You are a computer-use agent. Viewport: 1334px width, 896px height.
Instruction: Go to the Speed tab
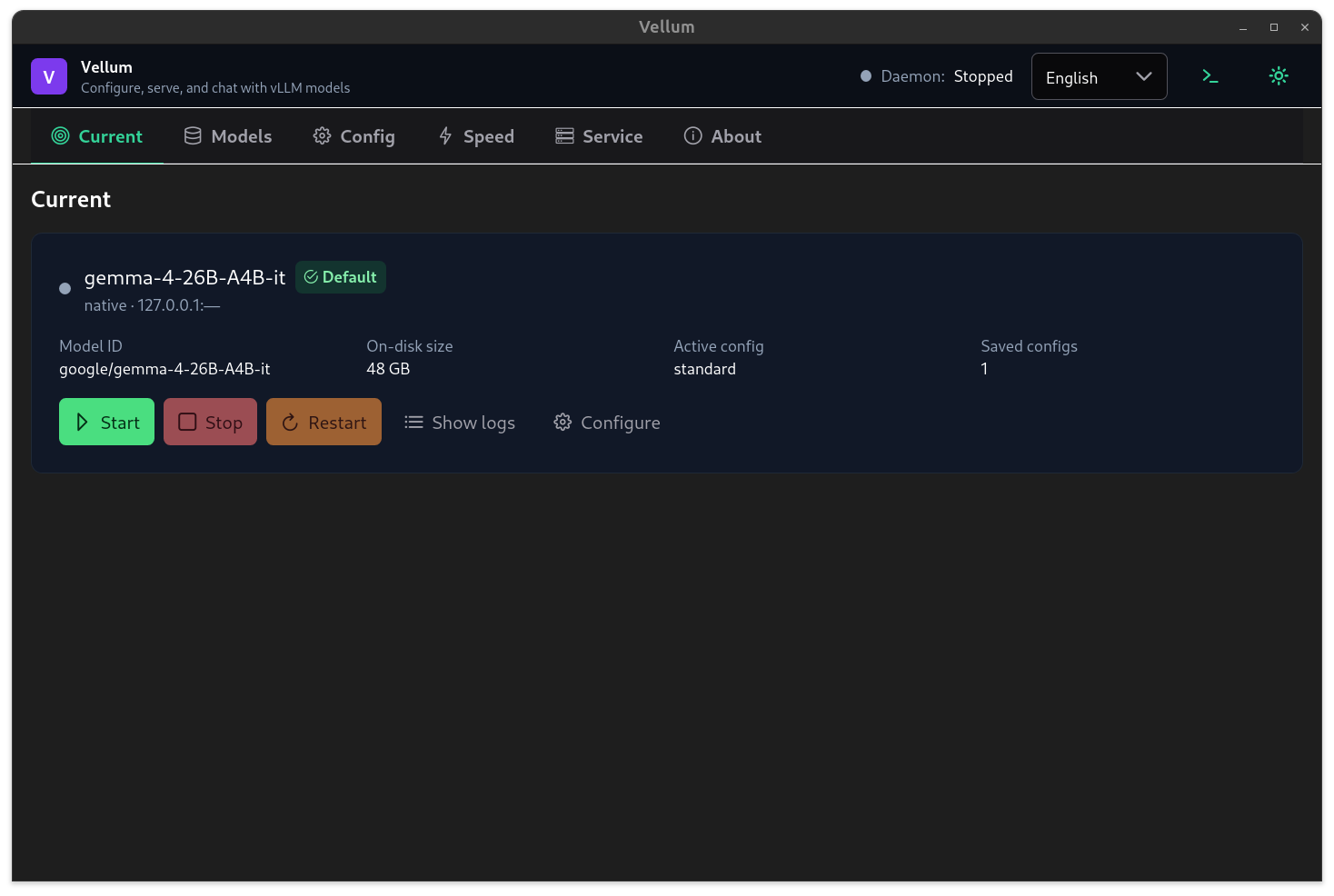[476, 136]
